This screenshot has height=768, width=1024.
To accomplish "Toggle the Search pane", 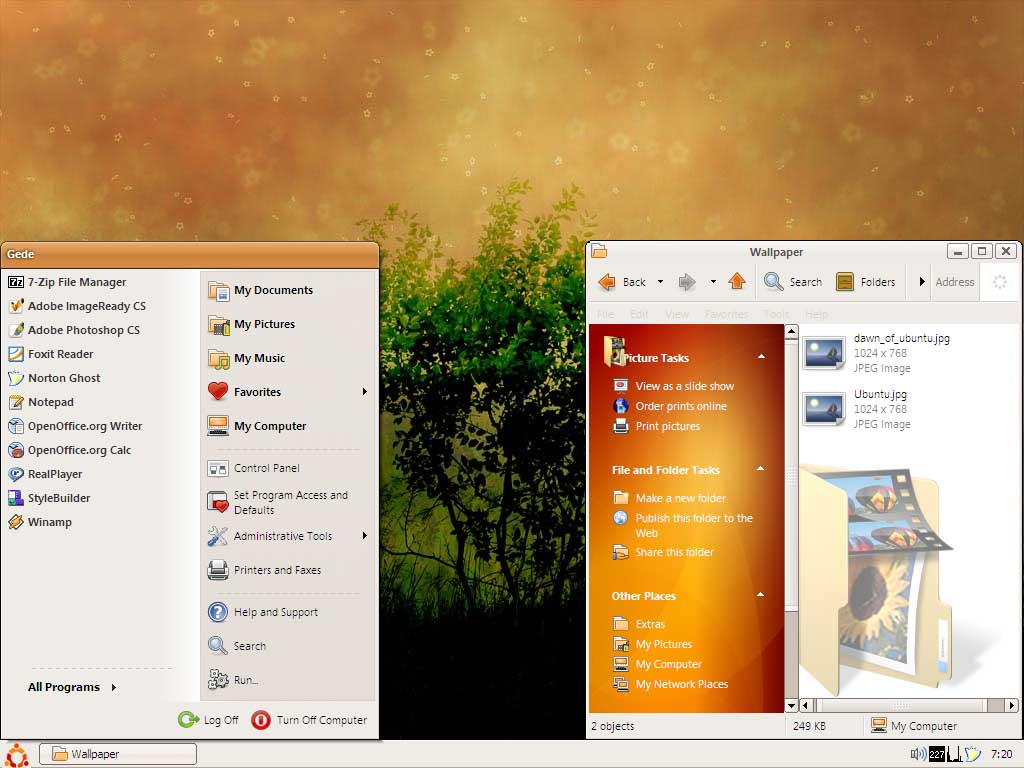I will tap(792, 282).
